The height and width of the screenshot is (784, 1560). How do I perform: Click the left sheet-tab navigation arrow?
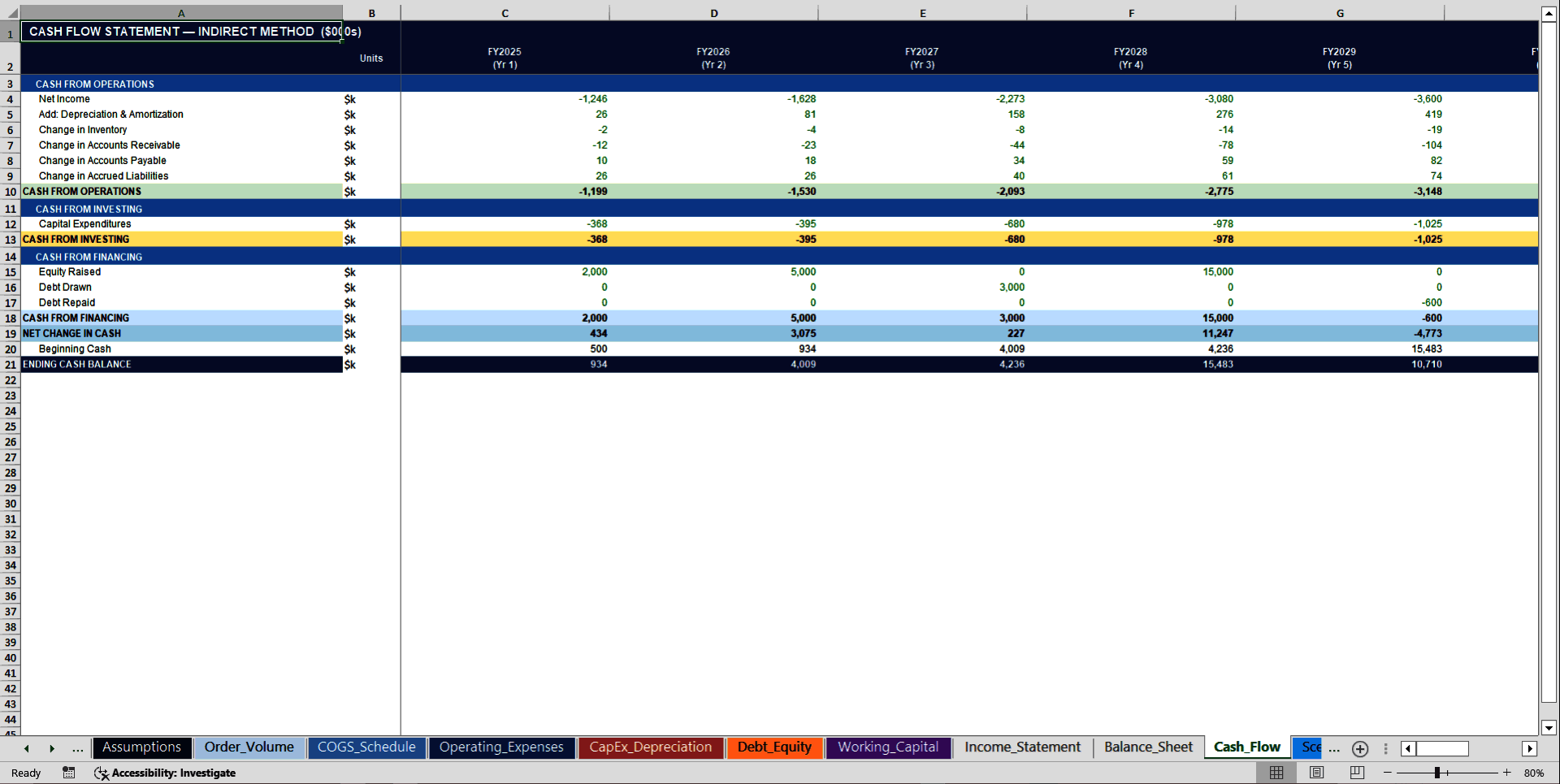click(x=26, y=749)
